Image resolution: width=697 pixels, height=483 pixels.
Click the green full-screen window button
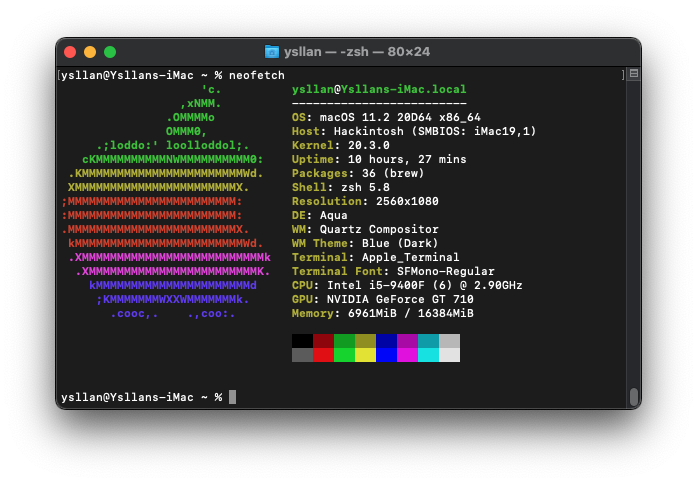110,52
